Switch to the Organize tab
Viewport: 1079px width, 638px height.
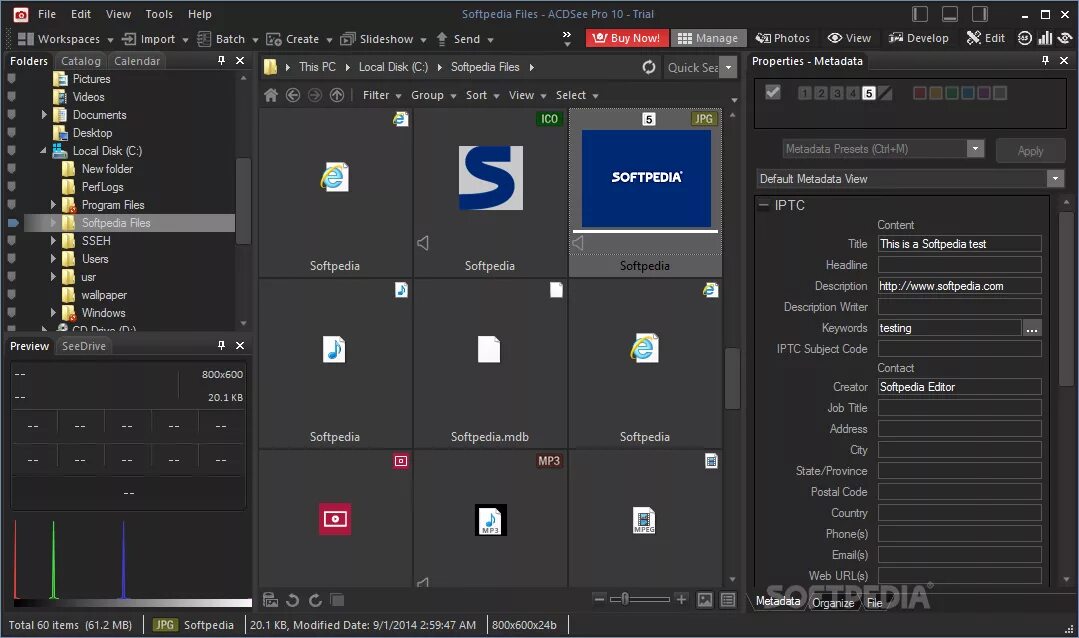(x=833, y=602)
